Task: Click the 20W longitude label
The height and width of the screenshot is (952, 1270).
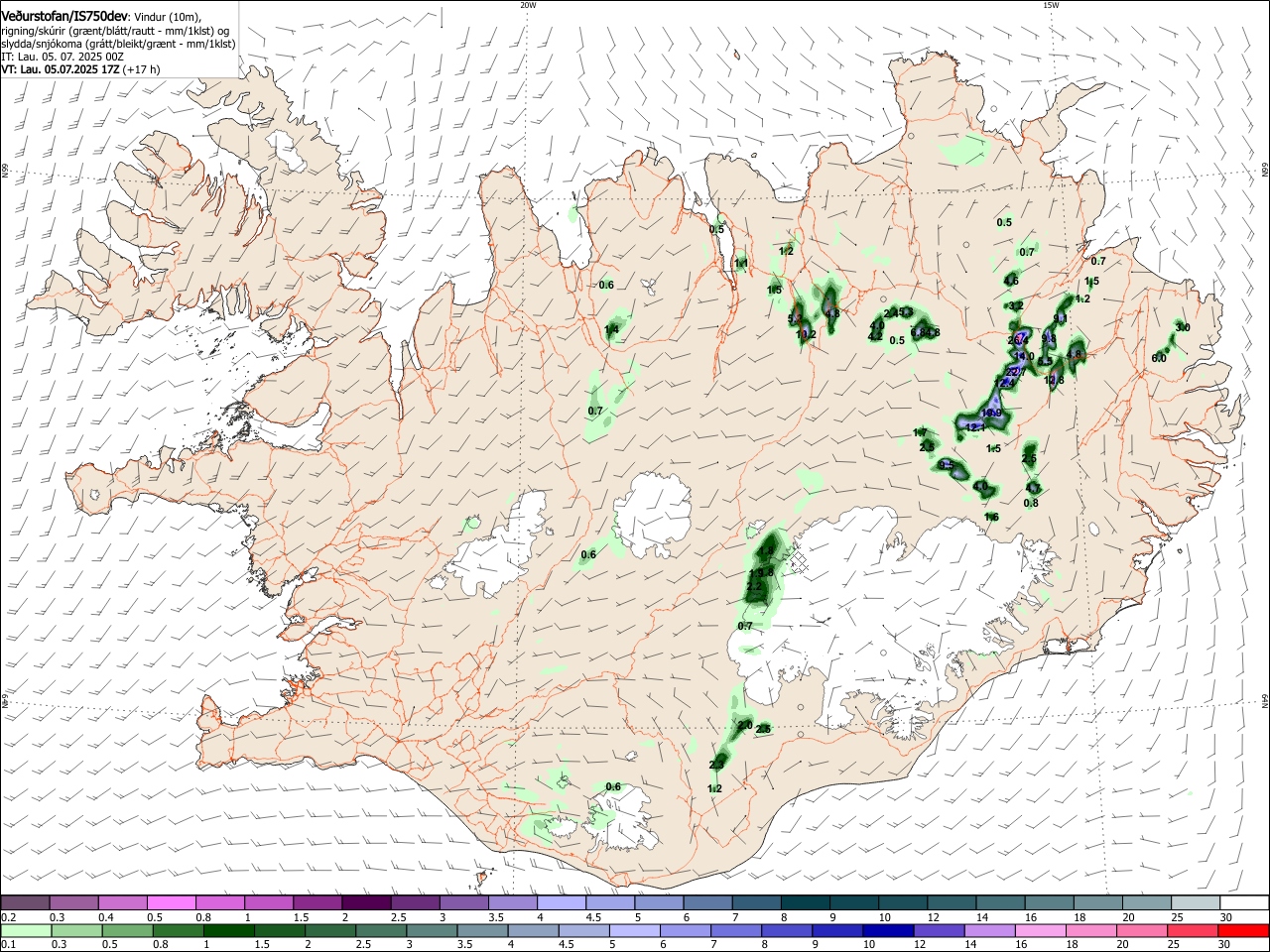Action: pyautogui.click(x=528, y=5)
